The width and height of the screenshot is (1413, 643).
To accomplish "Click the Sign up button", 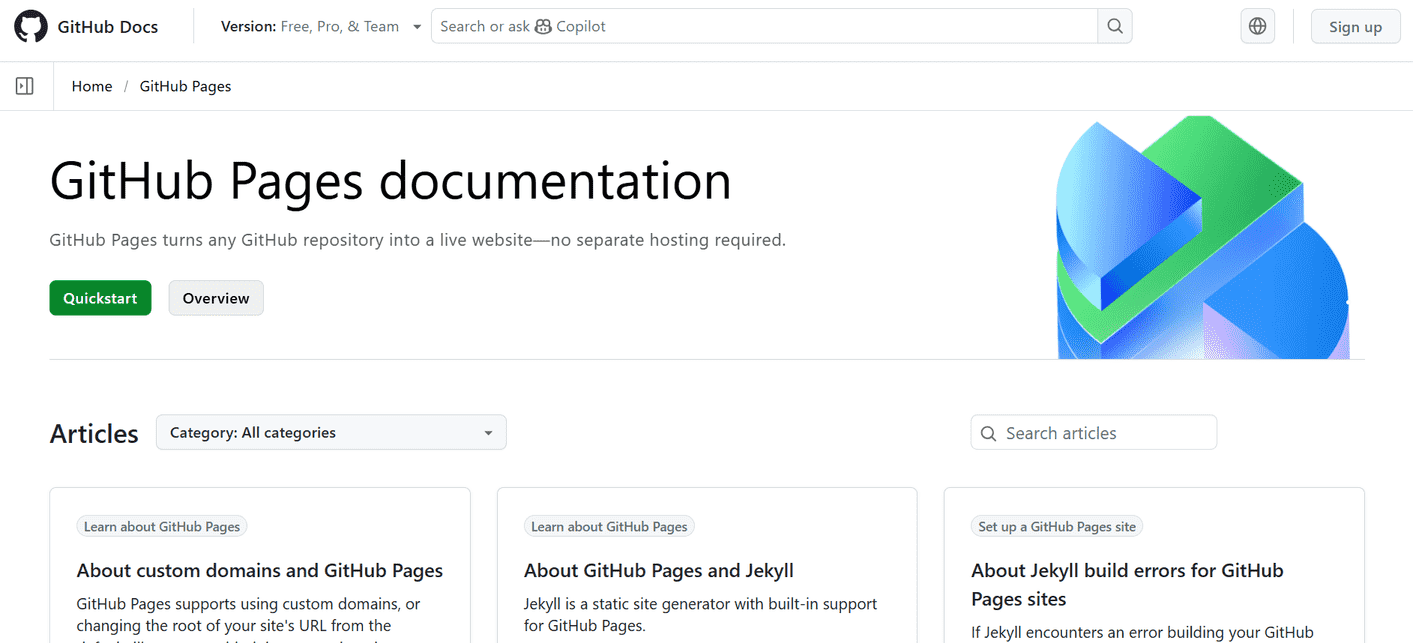I will 1355,27.
